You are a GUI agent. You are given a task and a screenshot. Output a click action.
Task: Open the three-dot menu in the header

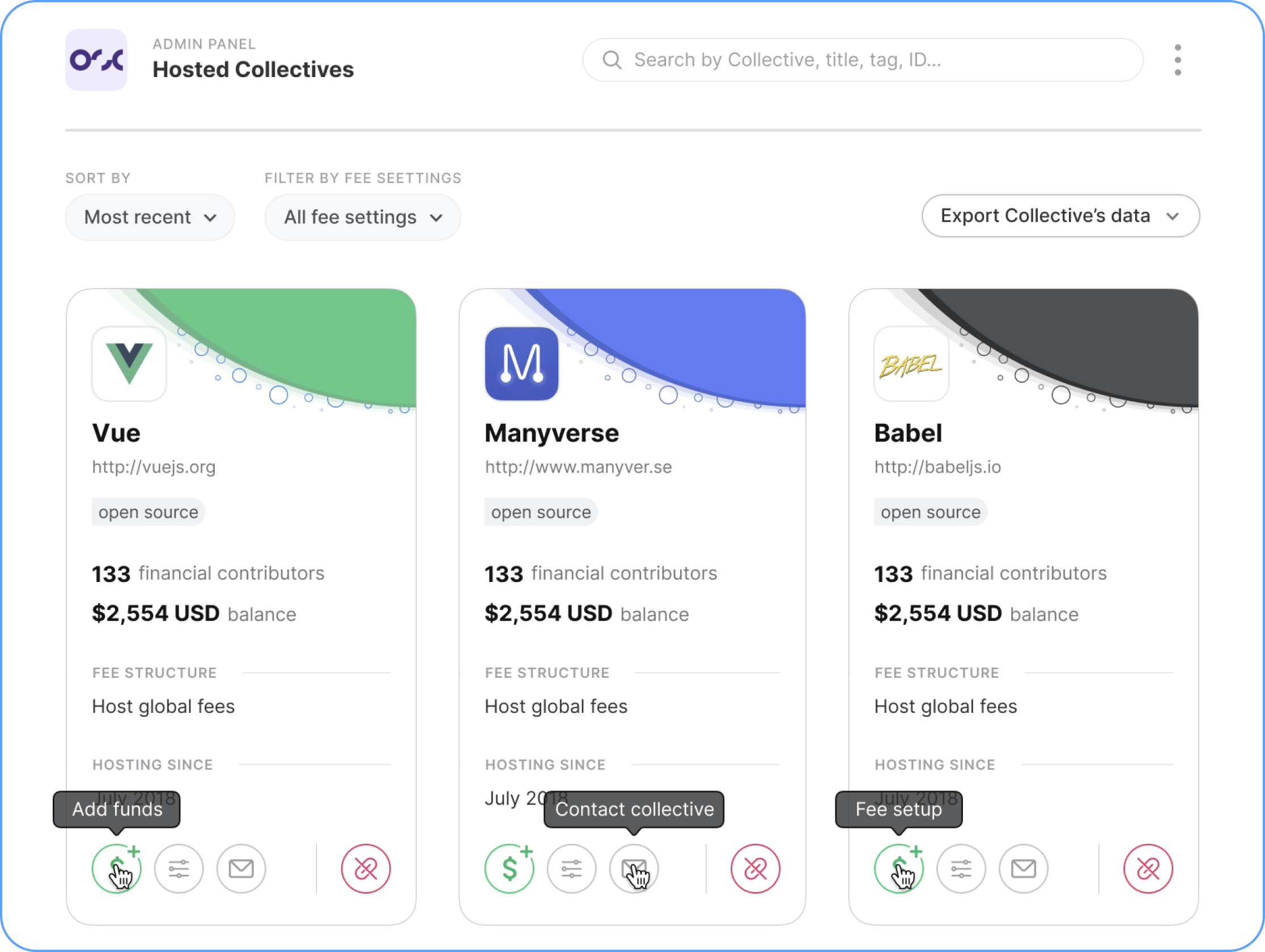1178,60
